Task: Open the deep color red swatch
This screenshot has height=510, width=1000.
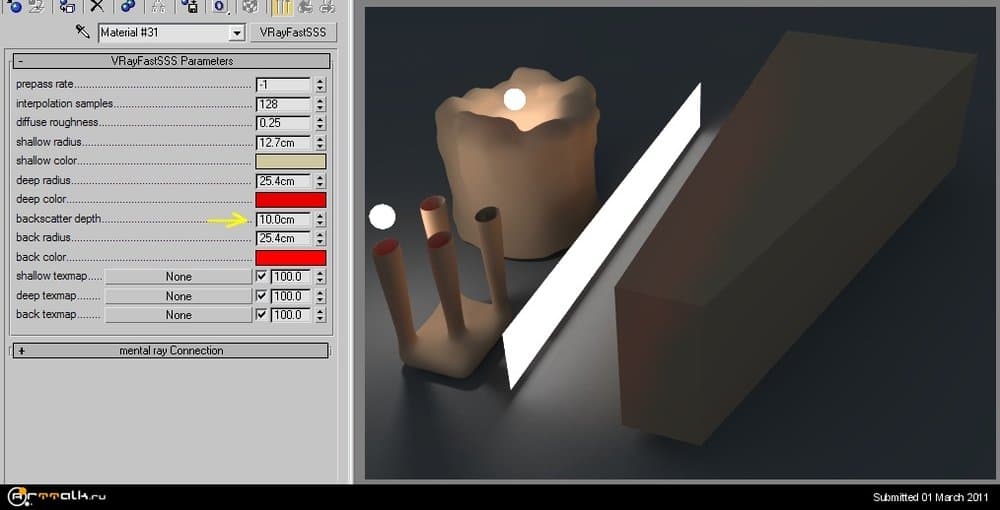Action: [x=291, y=200]
